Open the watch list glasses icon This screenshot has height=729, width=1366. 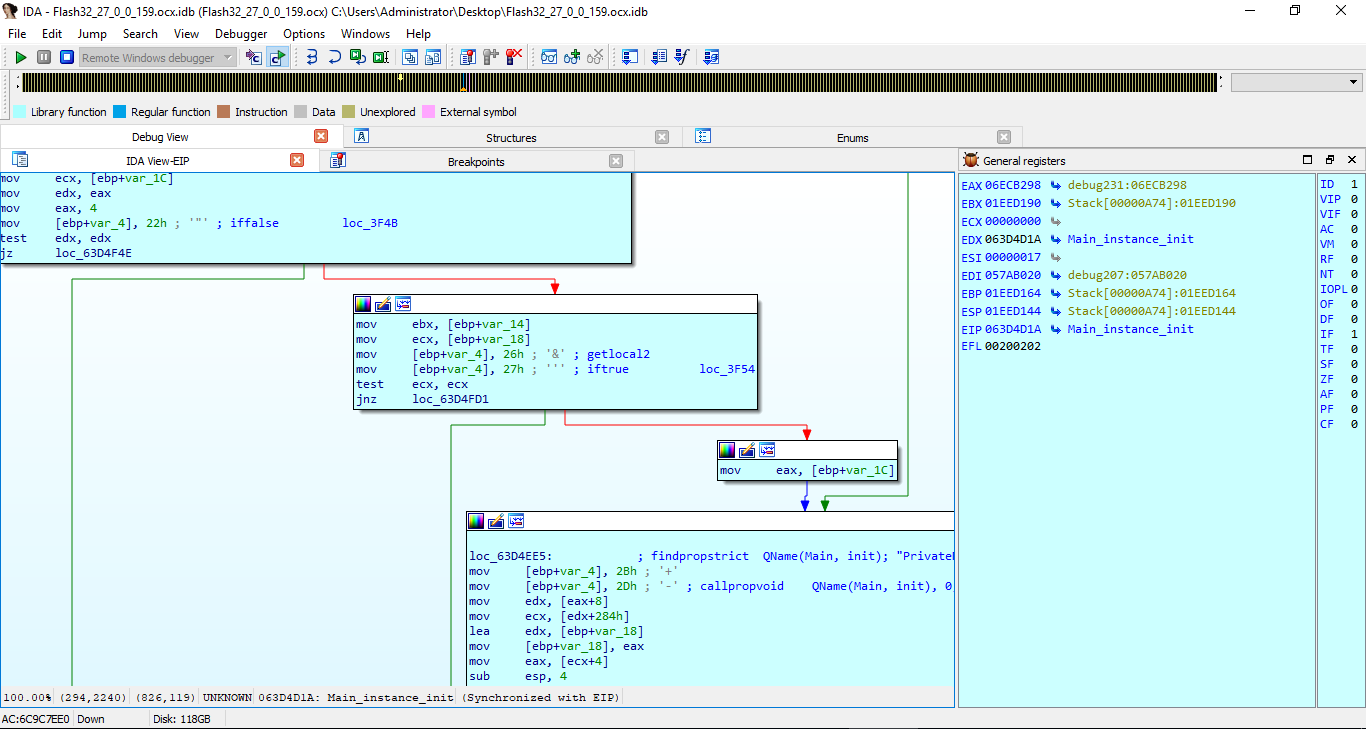click(549, 57)
